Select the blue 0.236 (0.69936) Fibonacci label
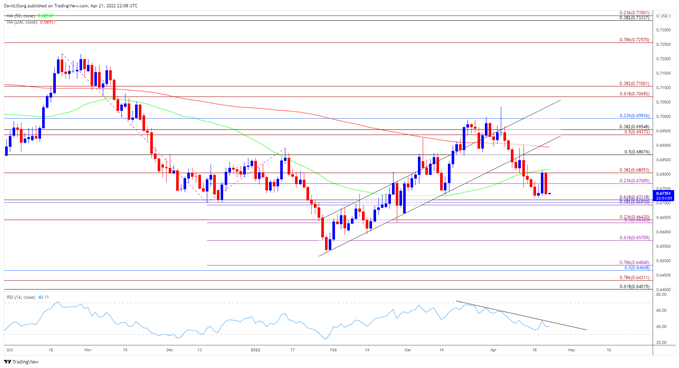Screen dimensions: 679x368 pyautogui.click(x=634, y=116)
